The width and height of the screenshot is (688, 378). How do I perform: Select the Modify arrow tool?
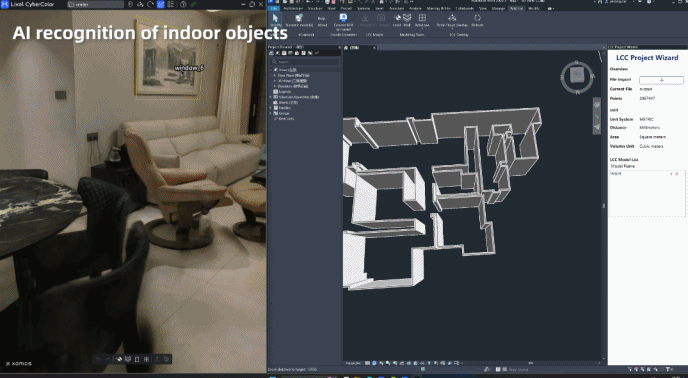(276, 20)
